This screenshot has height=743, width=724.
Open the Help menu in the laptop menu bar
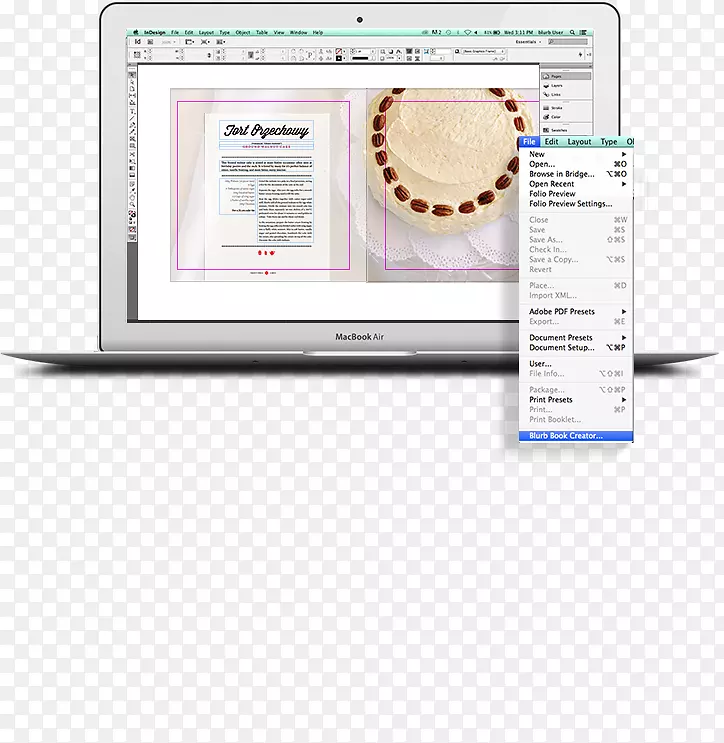pyautogui.click(x=318, y=32)
